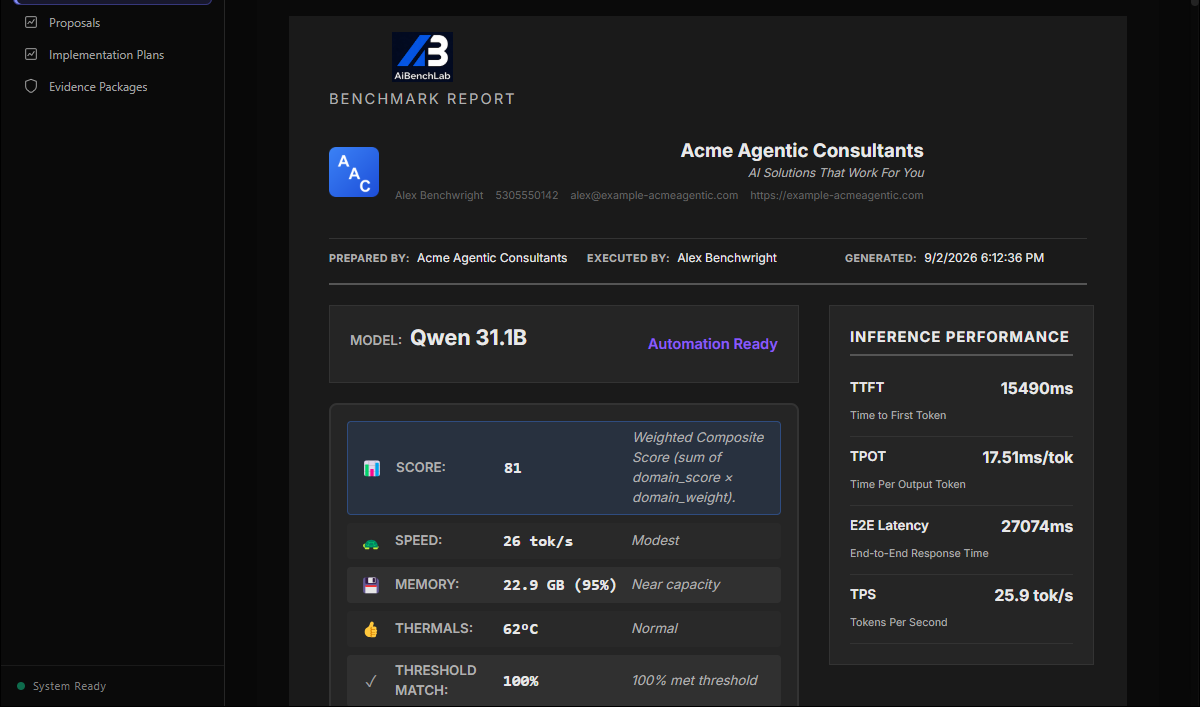This screenshot has height=707, width=1200.
Task: Click the memory value 22.9 GB (95%)
Action: (x=560, y=585)
